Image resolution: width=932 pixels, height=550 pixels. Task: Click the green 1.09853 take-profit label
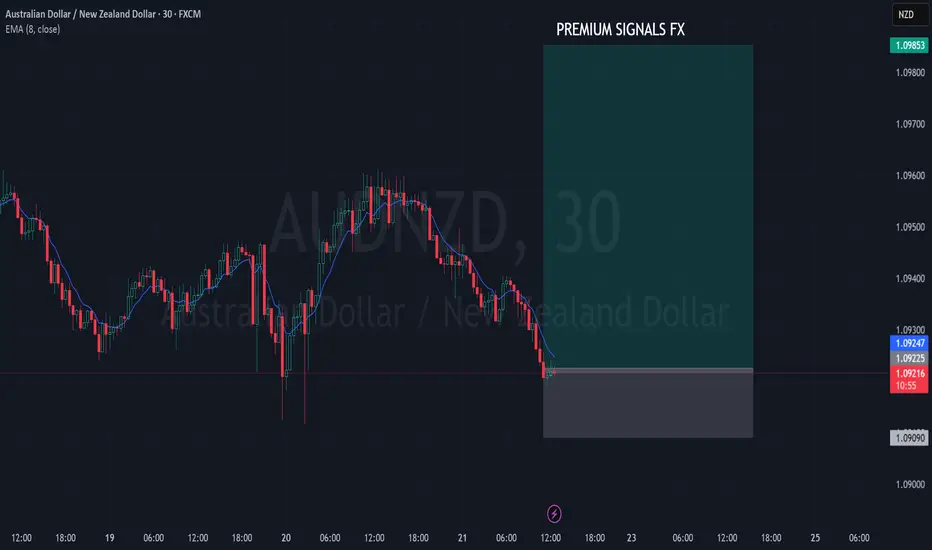tap(909, 45)
